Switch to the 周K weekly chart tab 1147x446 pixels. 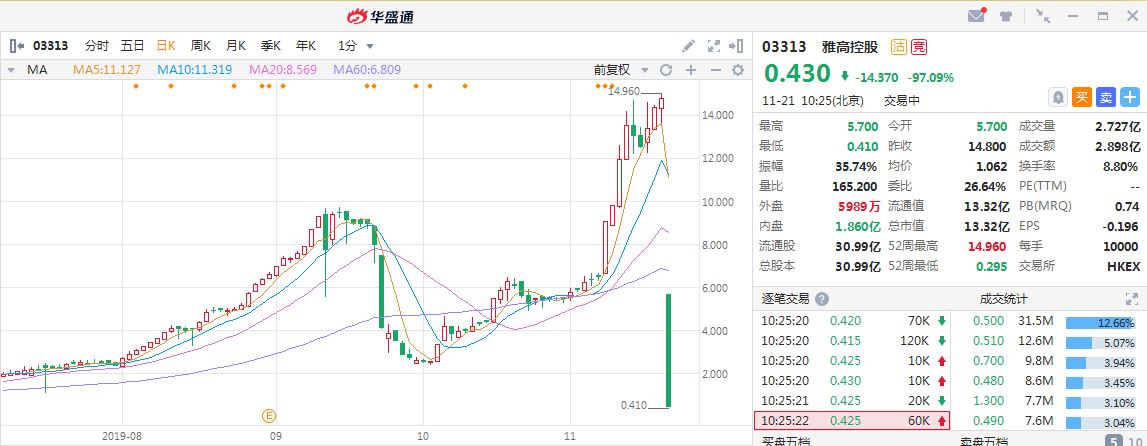pos(201,45)
